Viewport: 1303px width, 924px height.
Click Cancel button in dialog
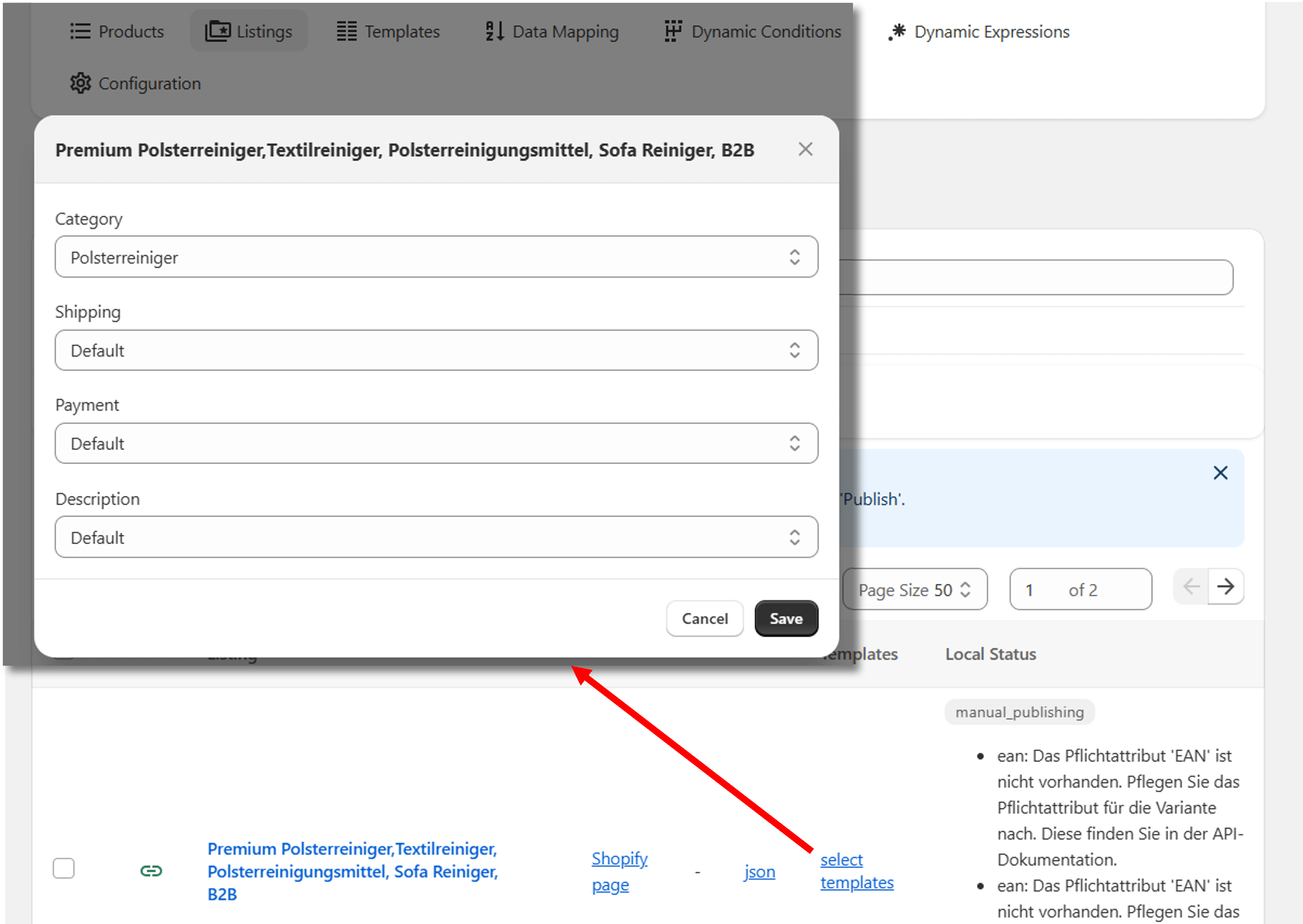704,618
